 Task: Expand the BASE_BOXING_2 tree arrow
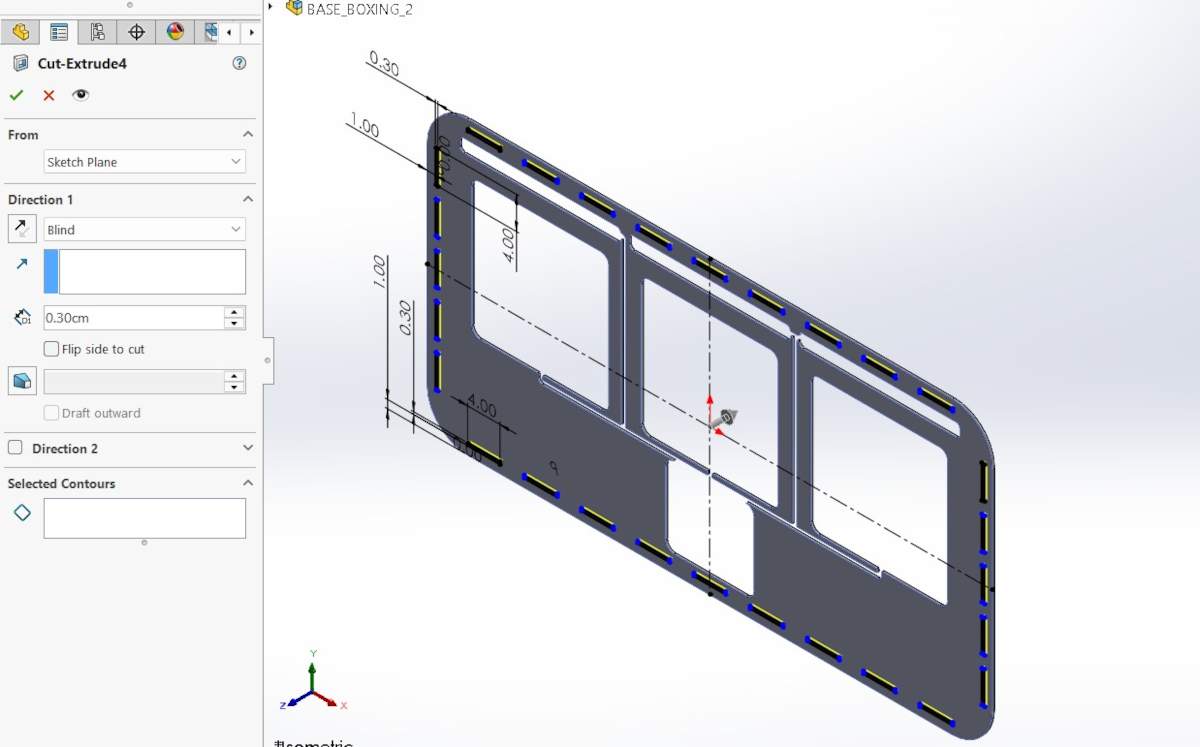(271, 8)
